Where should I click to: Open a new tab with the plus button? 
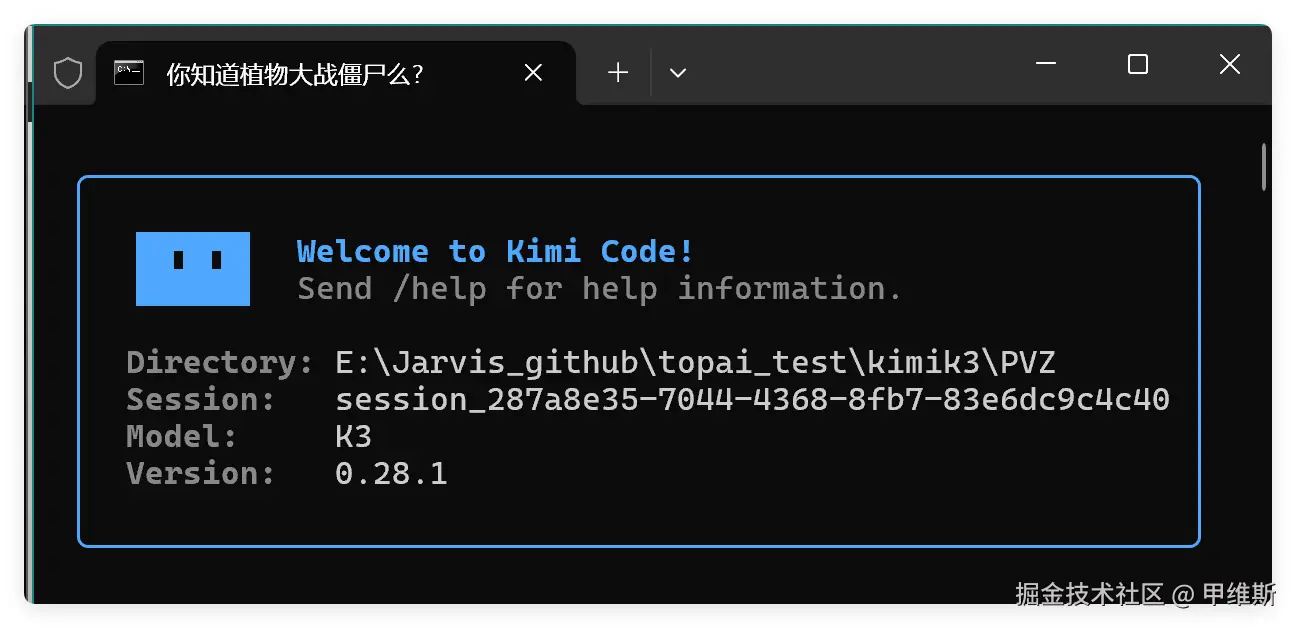coord(618,73)
